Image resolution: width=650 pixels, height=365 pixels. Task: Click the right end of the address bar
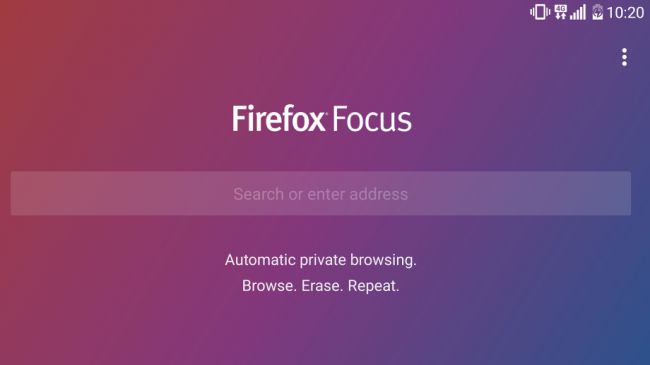coord(617,193)
